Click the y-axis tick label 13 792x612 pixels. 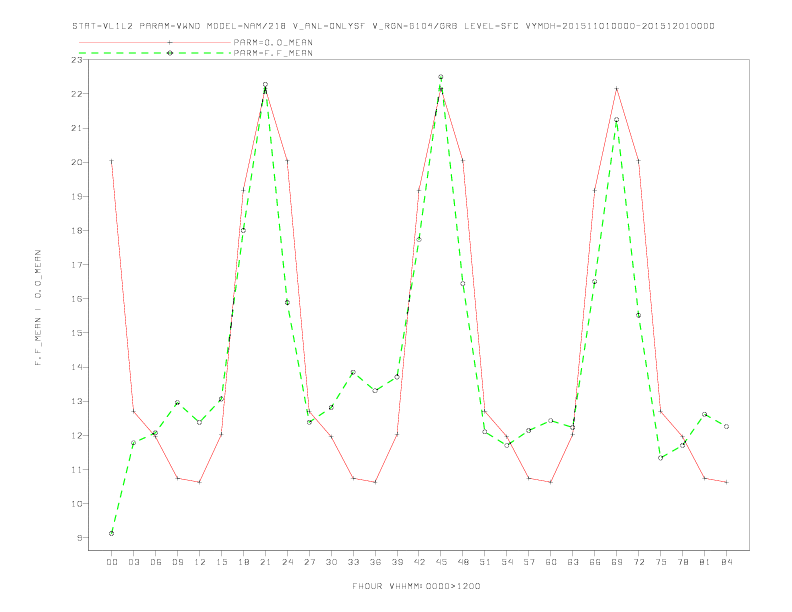pos(77,401)
